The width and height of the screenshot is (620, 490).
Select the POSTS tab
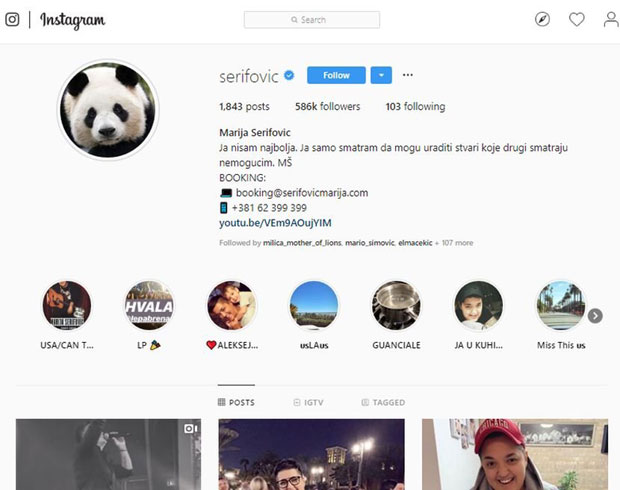click(x=236, y=402)
